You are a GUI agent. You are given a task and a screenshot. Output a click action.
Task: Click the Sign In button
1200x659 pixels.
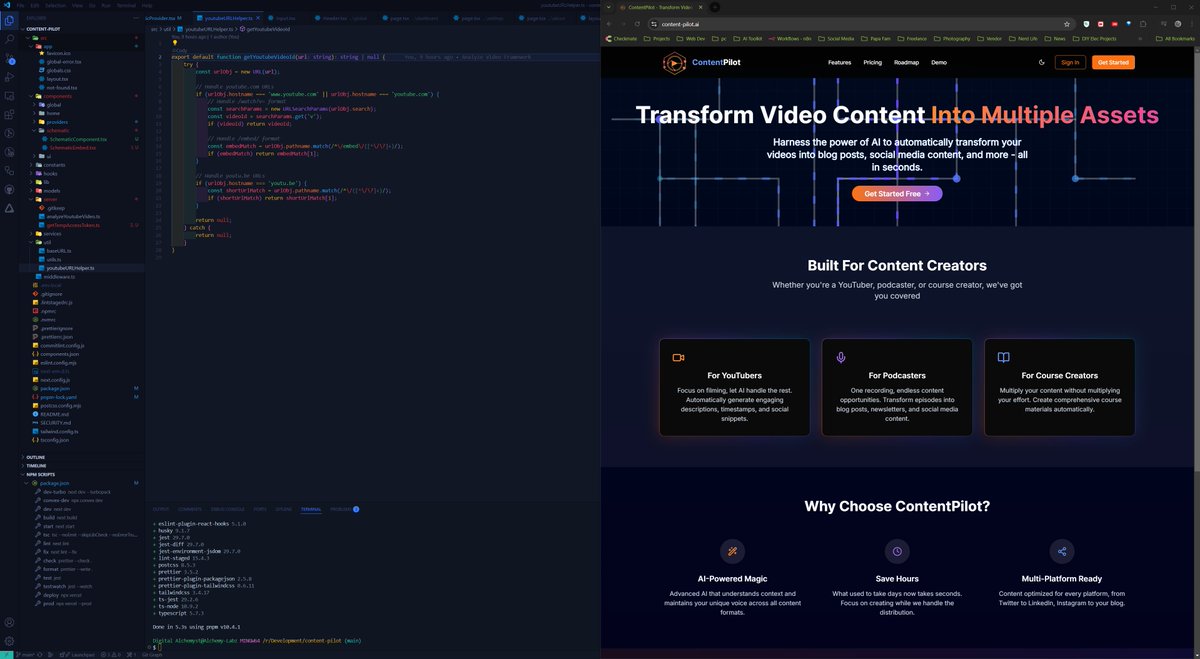pyautogui.click(x=1070, y=62)
